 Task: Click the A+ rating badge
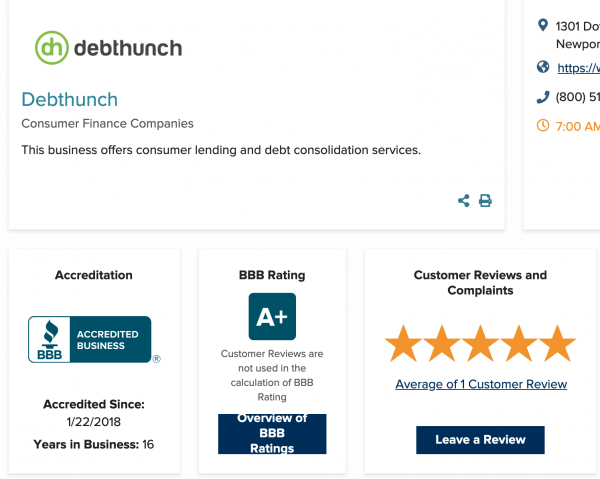(x=272, y=317)
